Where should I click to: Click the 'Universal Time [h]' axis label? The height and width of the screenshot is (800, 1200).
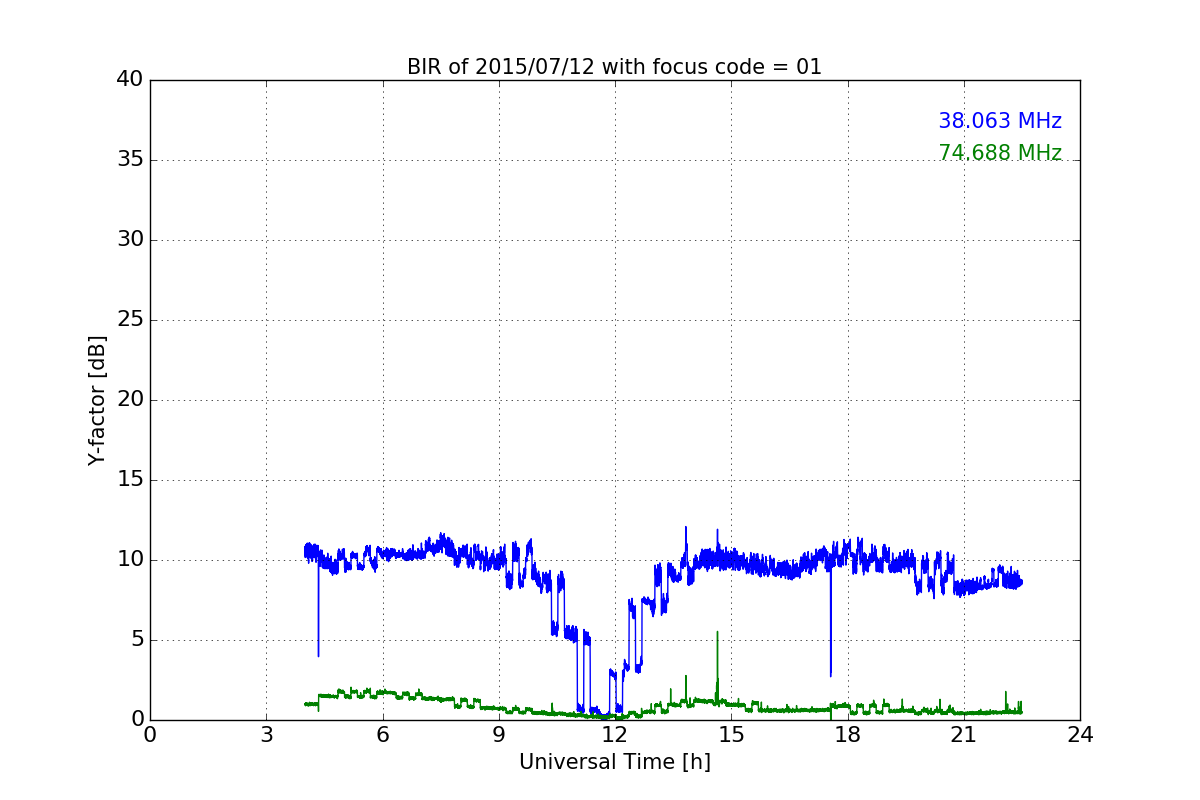tap(614, 762)
